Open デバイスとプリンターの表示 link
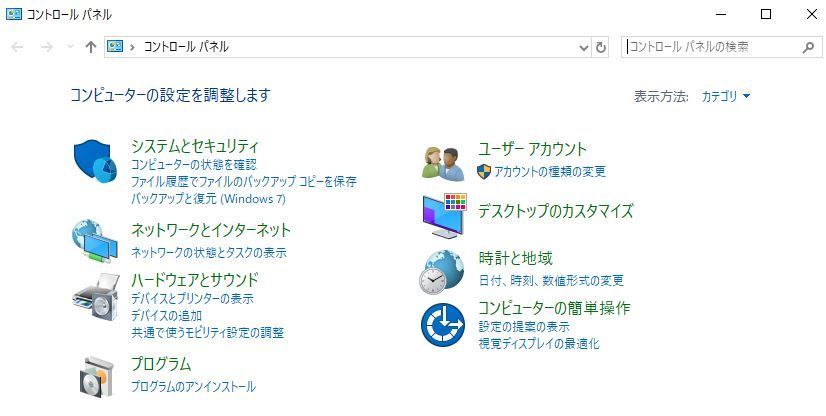This screenshot has width=826, height=416. click(192, 299)
